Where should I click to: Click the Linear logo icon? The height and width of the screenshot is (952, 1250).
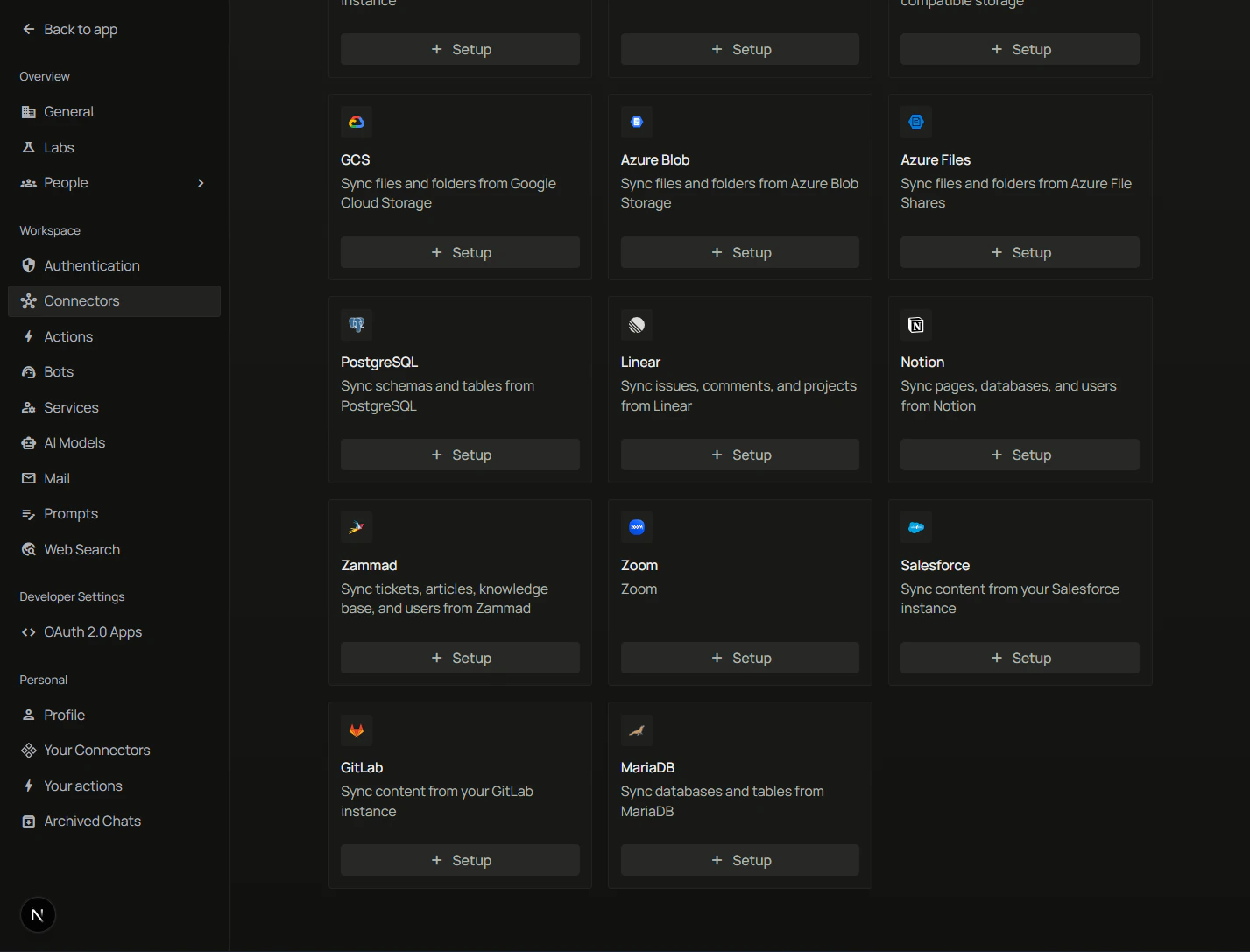[637, 325]
